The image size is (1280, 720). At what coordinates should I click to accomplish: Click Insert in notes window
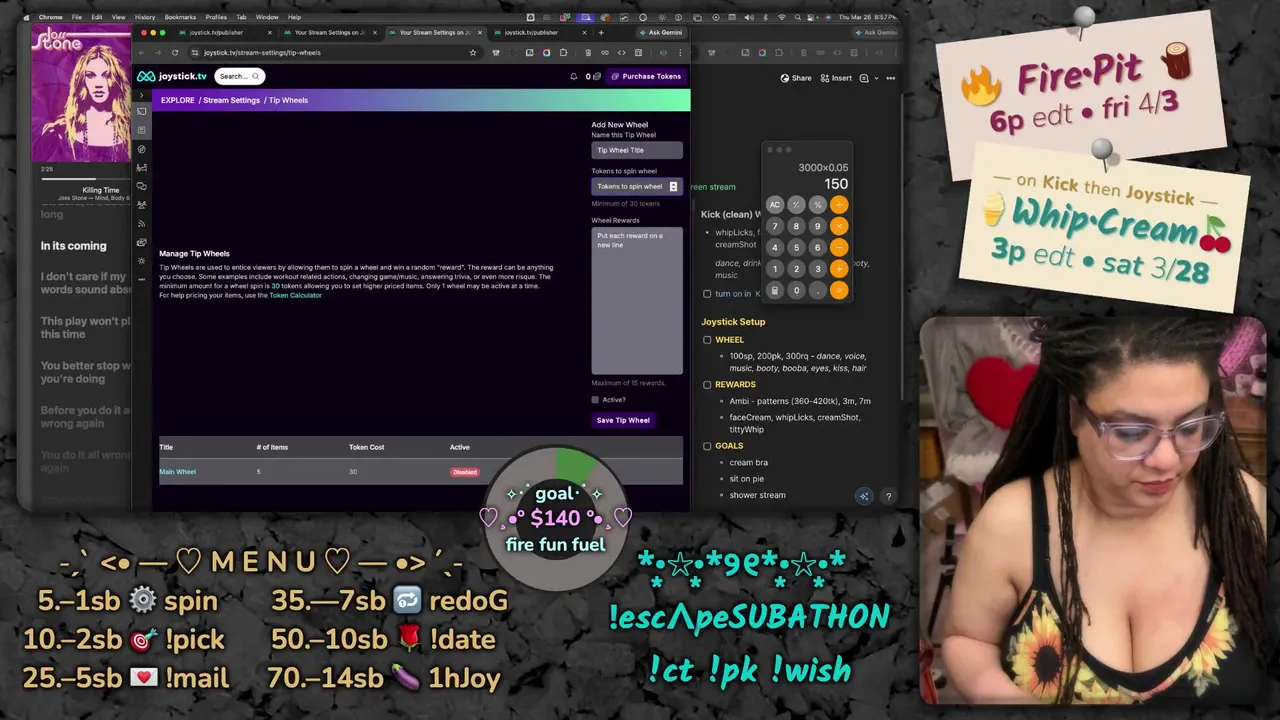pyautogui.click(x=836, y=78)
